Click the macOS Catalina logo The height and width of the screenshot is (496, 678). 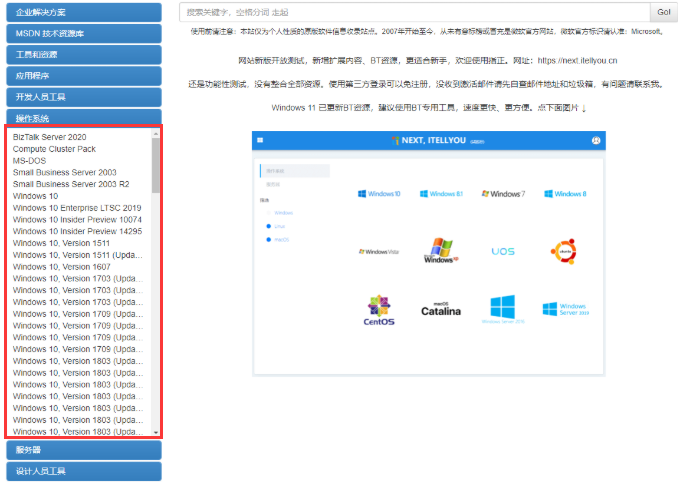pos(440,310)
